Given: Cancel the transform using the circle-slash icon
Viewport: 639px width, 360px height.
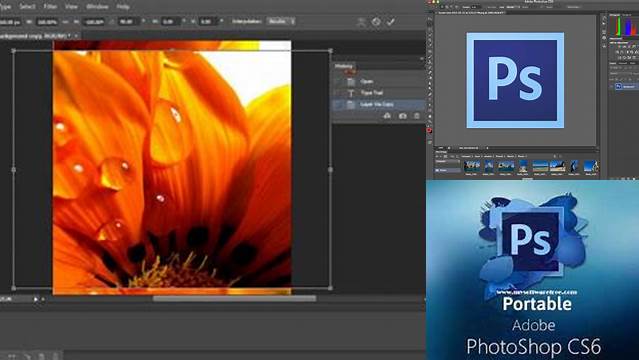Looking at the screenshot, I should 376,22.
